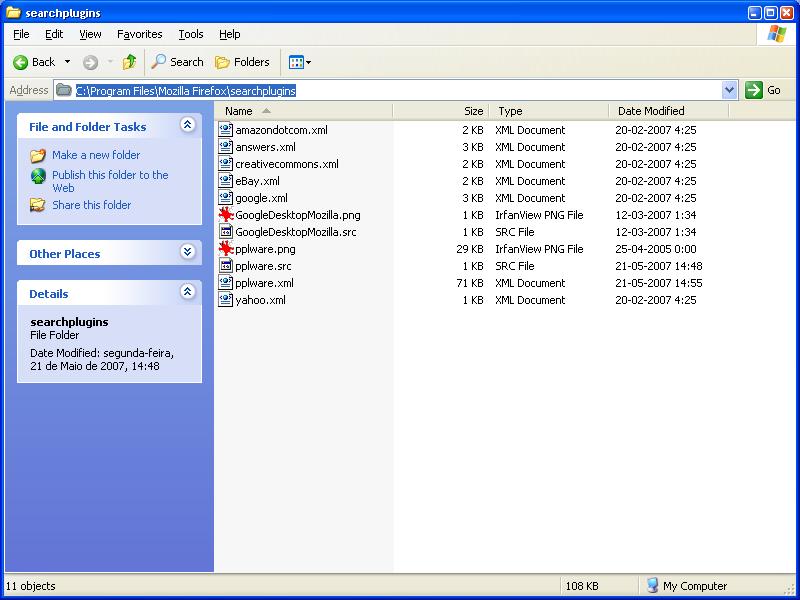Click the 29 KB size cell
This screenshot has height=600, width=800.
click(x=469, y=249)
